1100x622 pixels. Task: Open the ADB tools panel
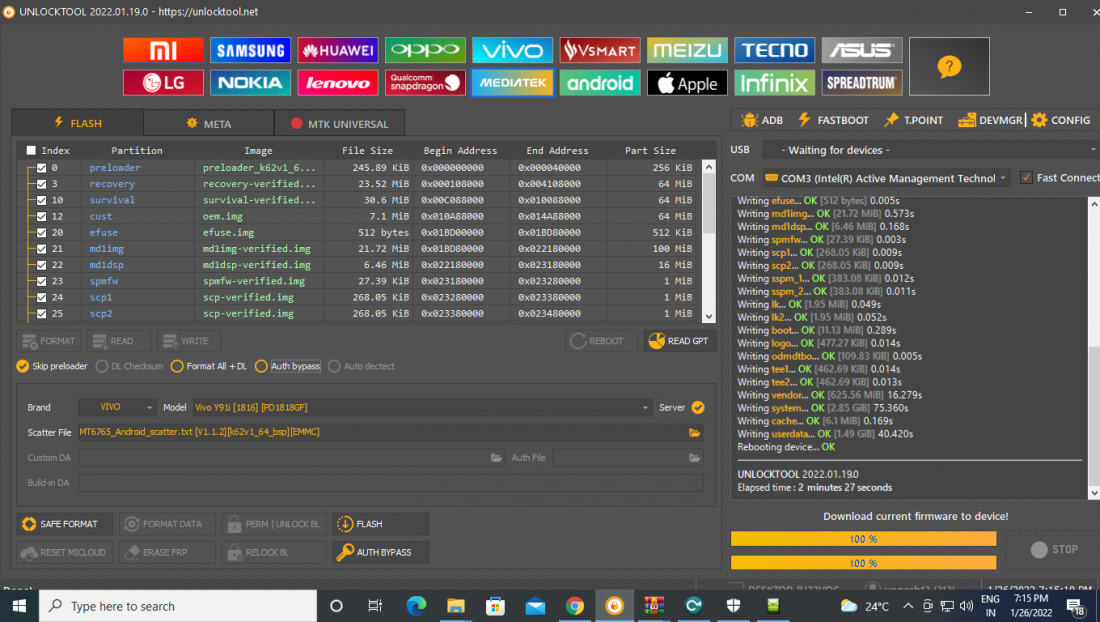(762, 120)
